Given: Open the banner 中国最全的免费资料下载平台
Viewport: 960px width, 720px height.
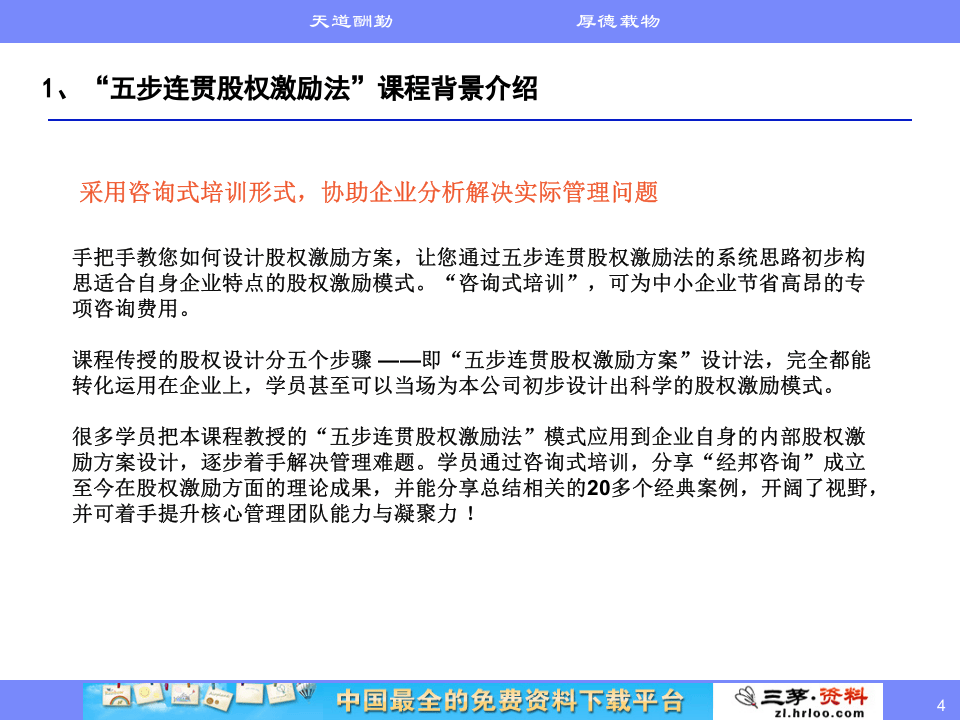Looking at the screenshot, I should point(509,700).
